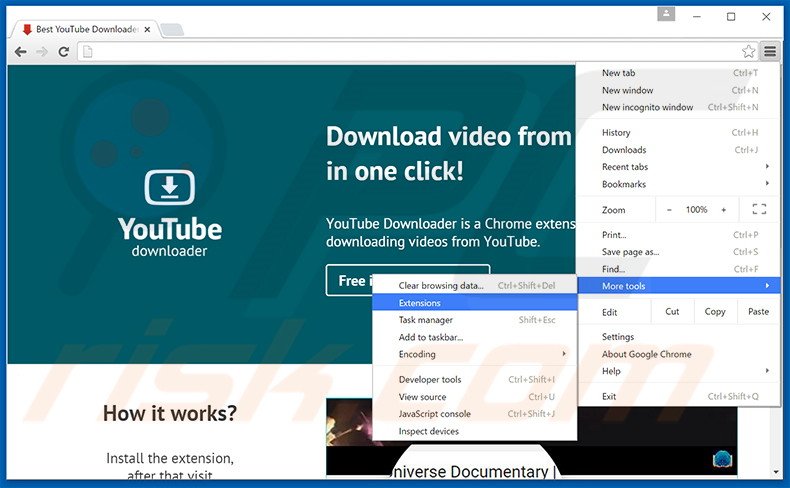The width and height of the screenshot is (790, 488).
Task: Select Extensions in More tools submenu
Action: click(x=474, y=303)
